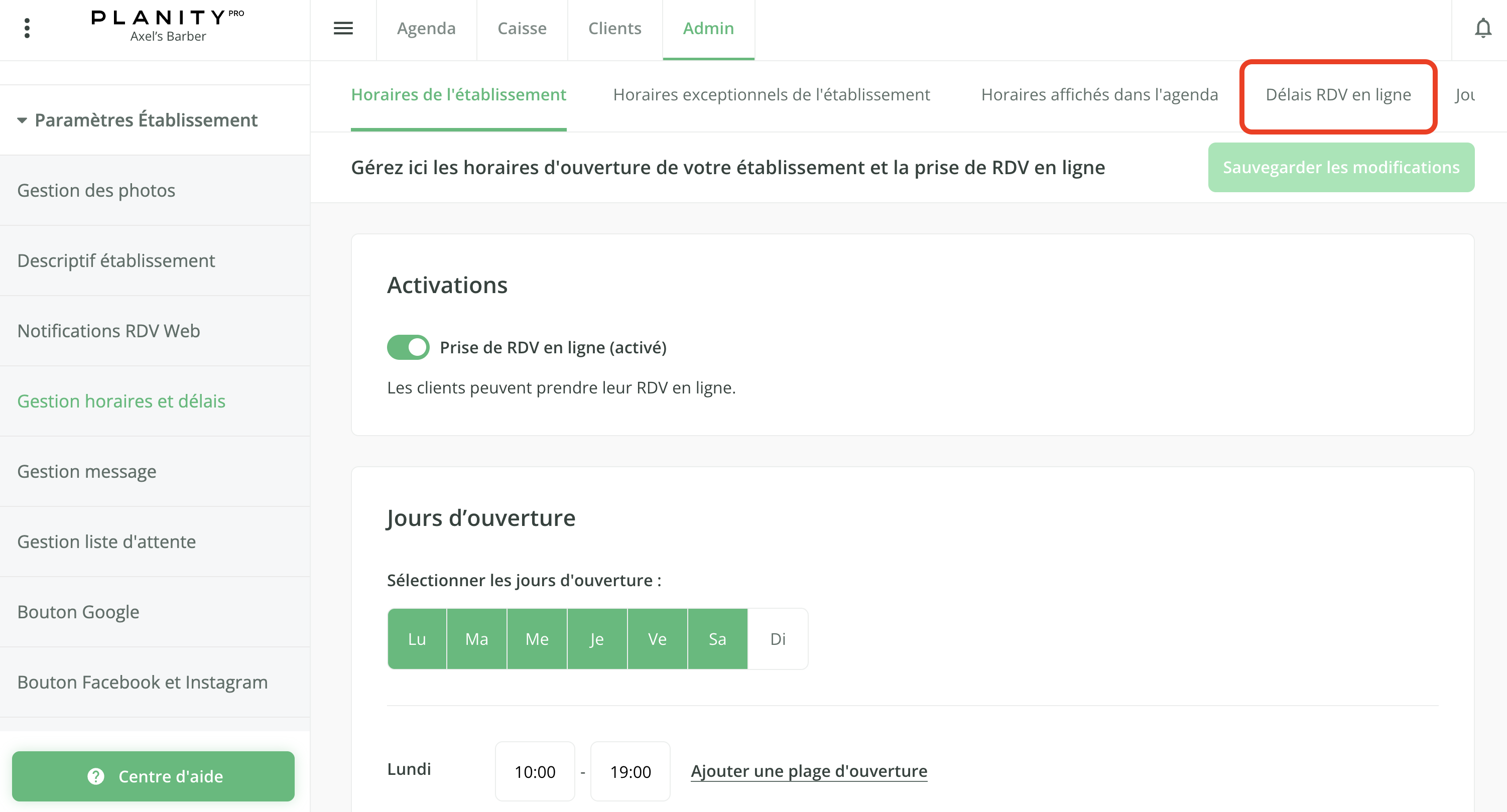
Task: Open Lundi closing time 19:00 field
Action: (630, 771)
